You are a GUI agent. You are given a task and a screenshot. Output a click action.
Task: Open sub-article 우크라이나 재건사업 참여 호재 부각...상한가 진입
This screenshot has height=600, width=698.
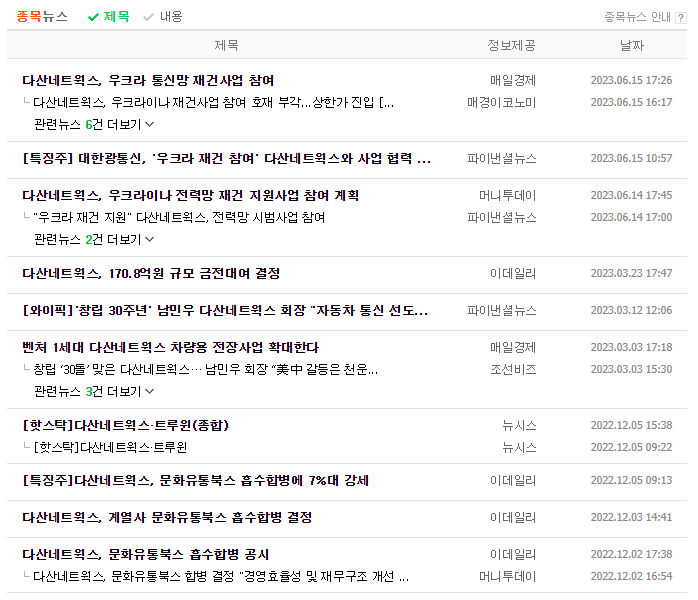tap(214, 103)
